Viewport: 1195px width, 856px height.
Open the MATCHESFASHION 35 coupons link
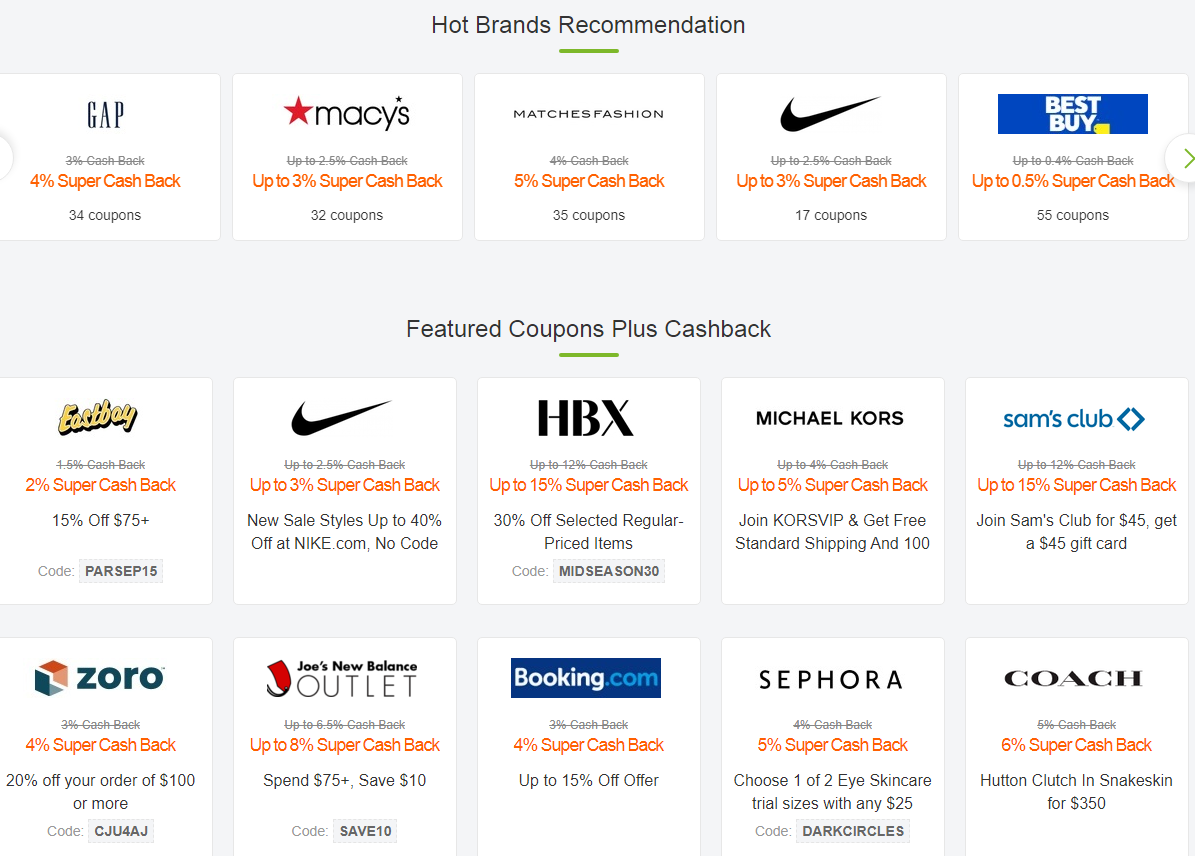[x=588, y=215]
